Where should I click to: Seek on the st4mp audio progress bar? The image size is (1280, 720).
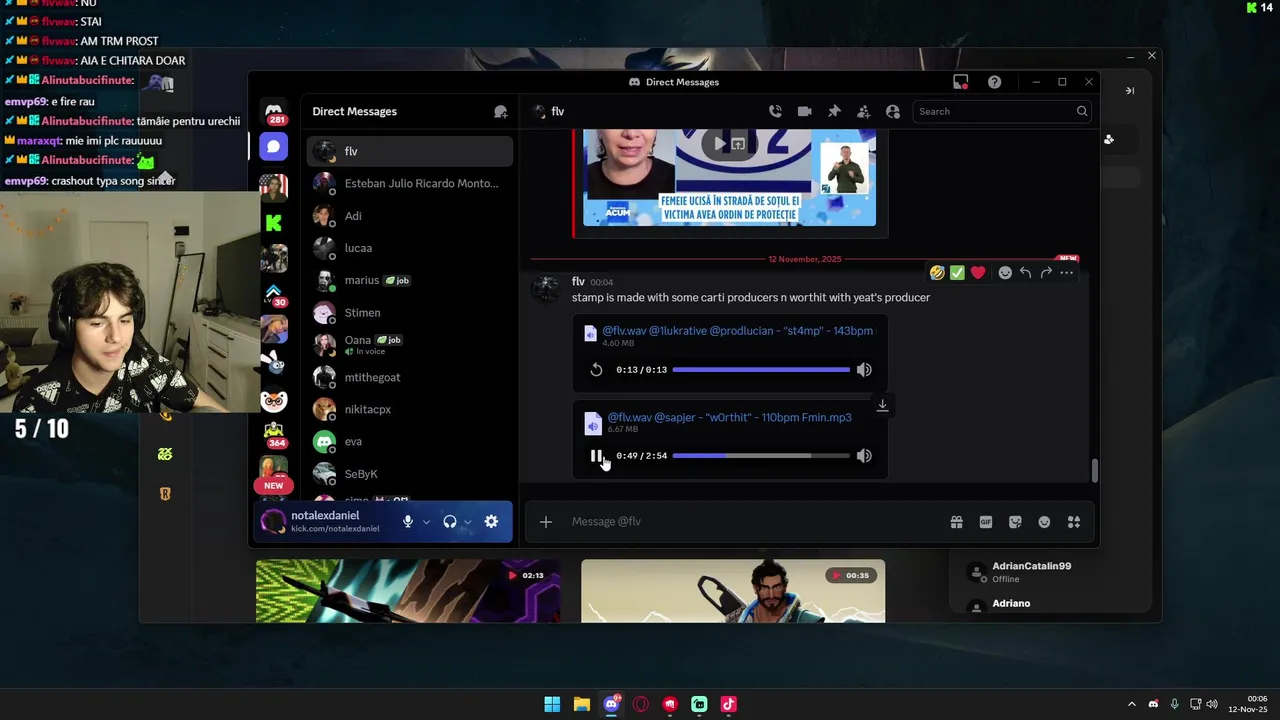[761, 370]
